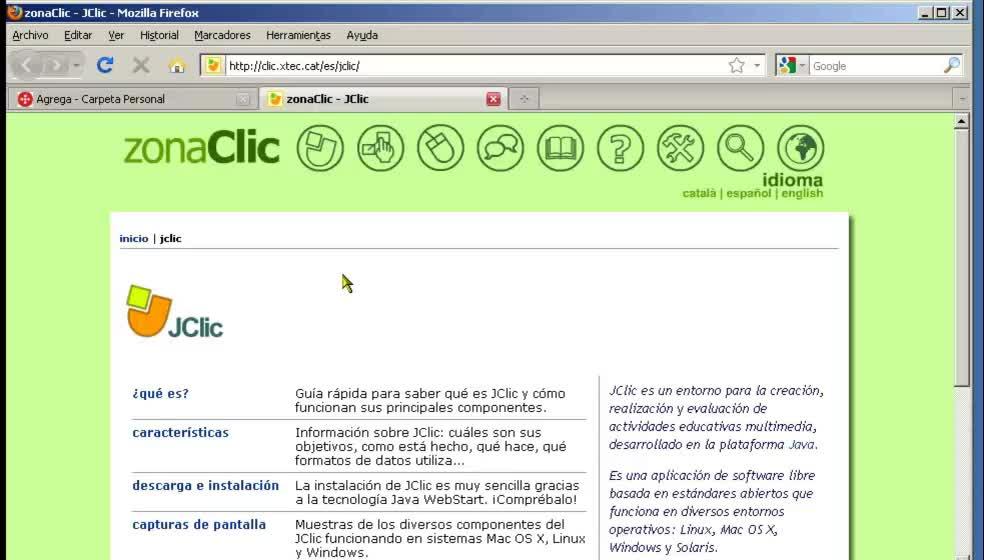Click the site favicon in the address bar
This screenshot has width=984, height=560.
pyautogui.click(x=213, y=65)
